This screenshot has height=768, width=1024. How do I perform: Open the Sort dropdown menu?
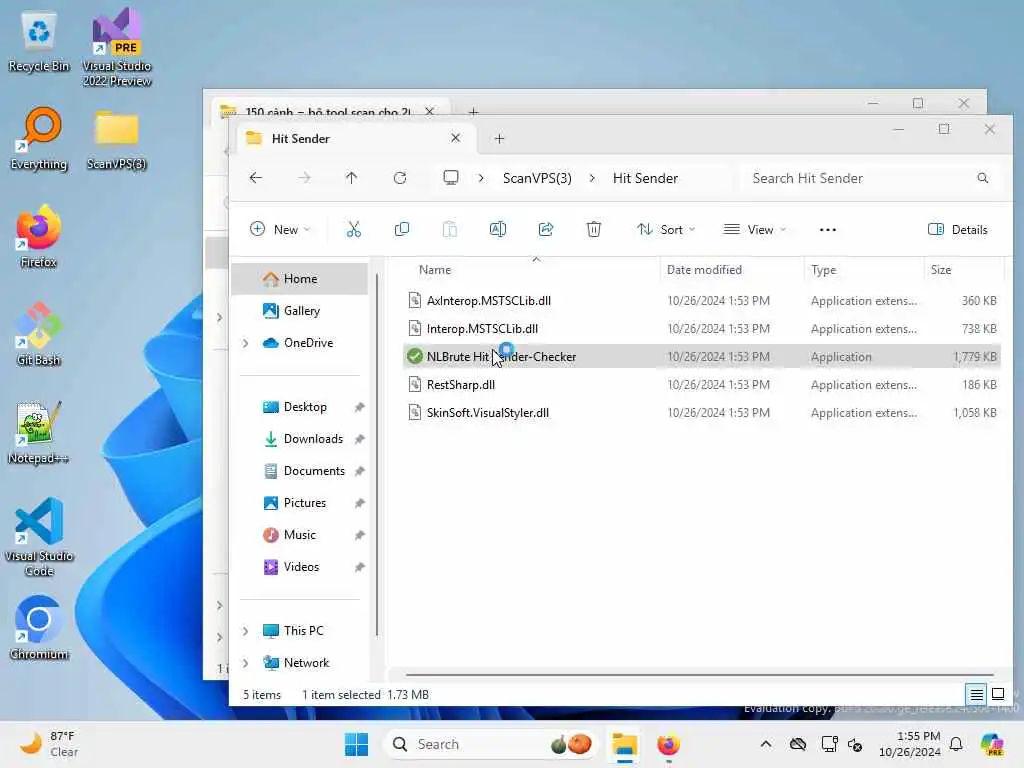pyautogui.click(x=666, y=229)
